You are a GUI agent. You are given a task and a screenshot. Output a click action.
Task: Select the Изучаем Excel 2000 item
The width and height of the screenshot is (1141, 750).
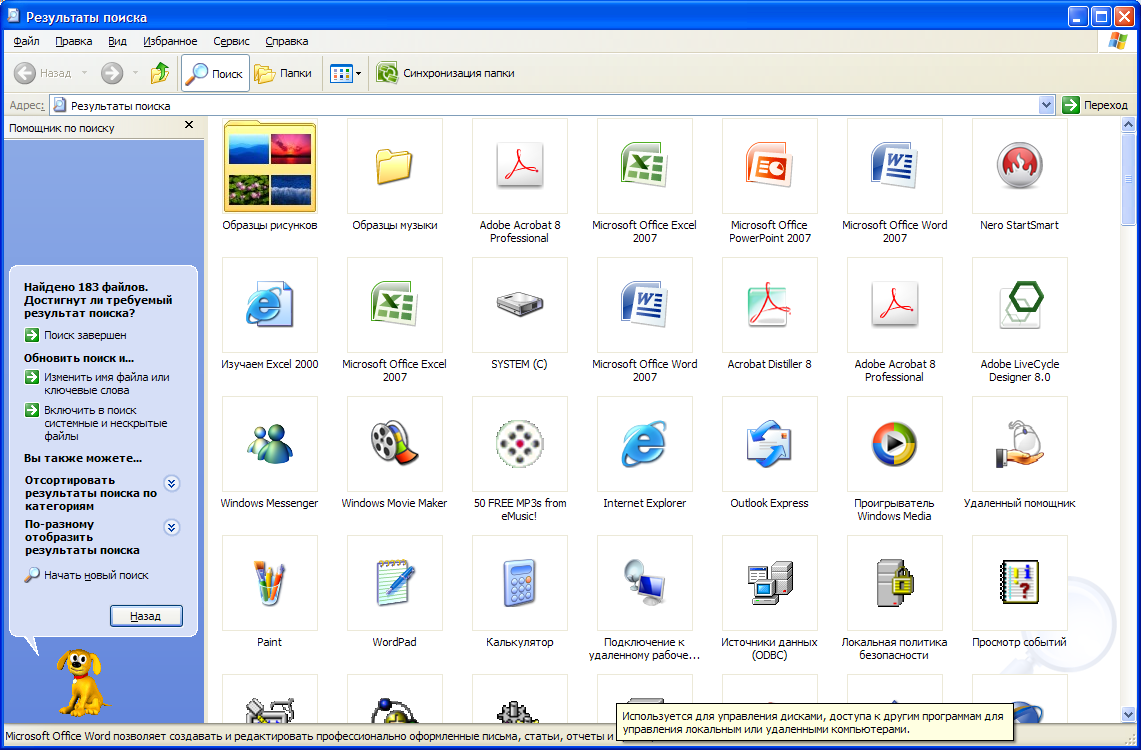point(270,305)
